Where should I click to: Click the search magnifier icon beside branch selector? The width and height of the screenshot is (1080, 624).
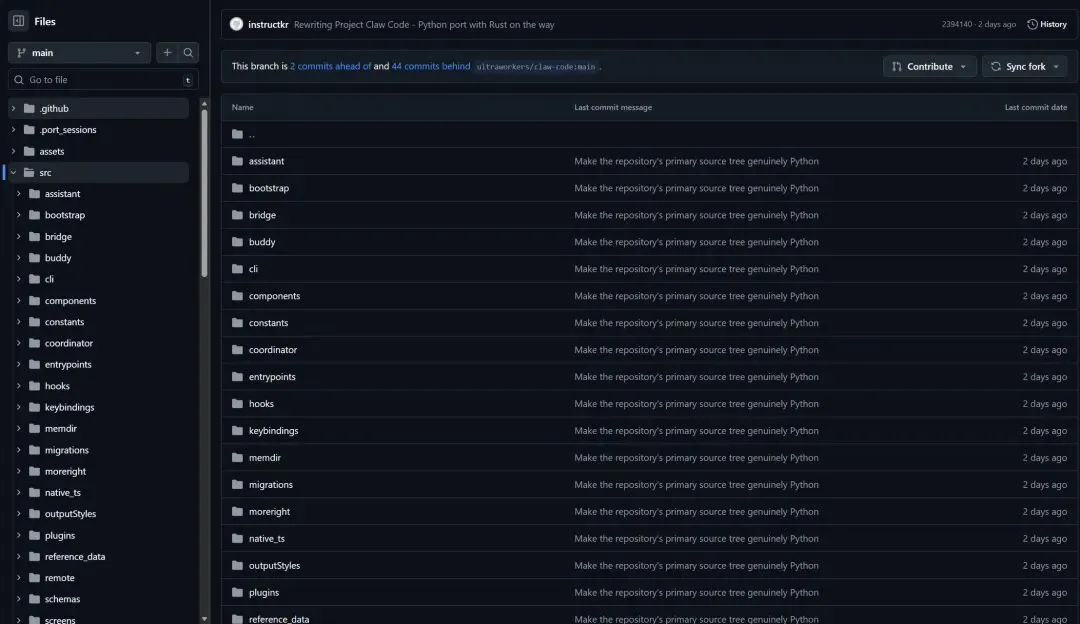[188, 52]
